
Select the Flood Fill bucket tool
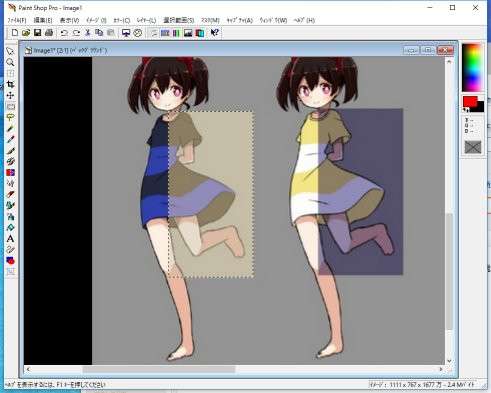10,227
